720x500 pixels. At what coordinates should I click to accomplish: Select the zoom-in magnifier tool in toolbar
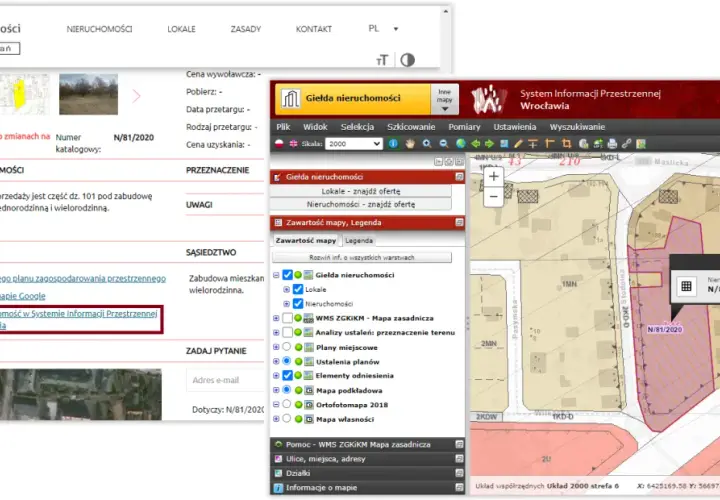427,144
